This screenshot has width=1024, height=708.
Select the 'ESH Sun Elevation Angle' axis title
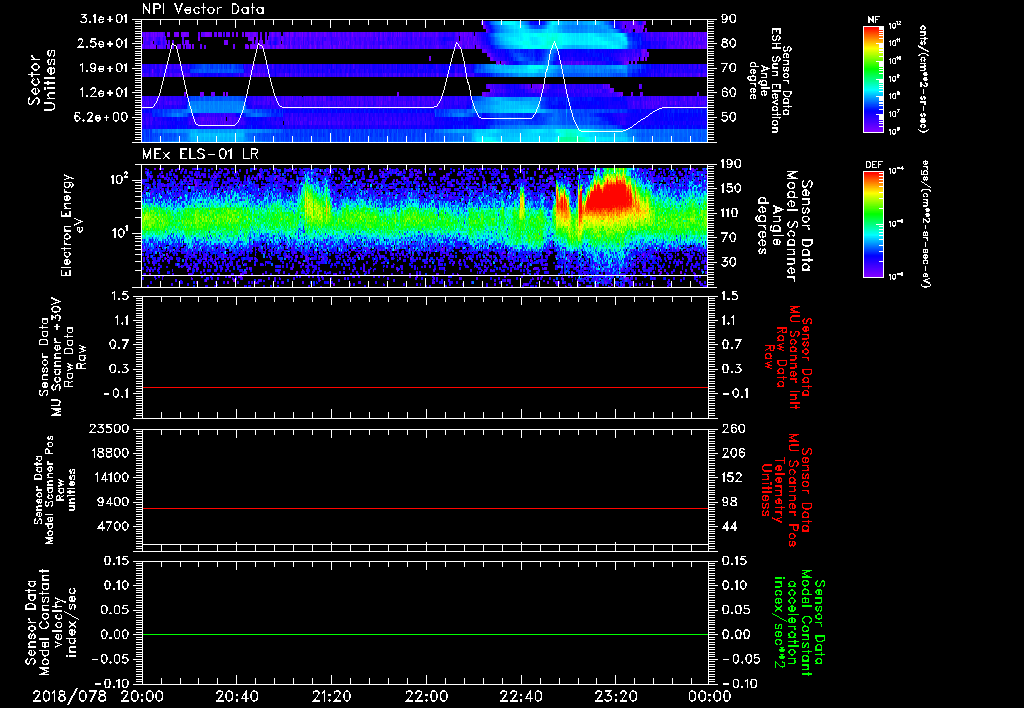(x=769, y=80)
